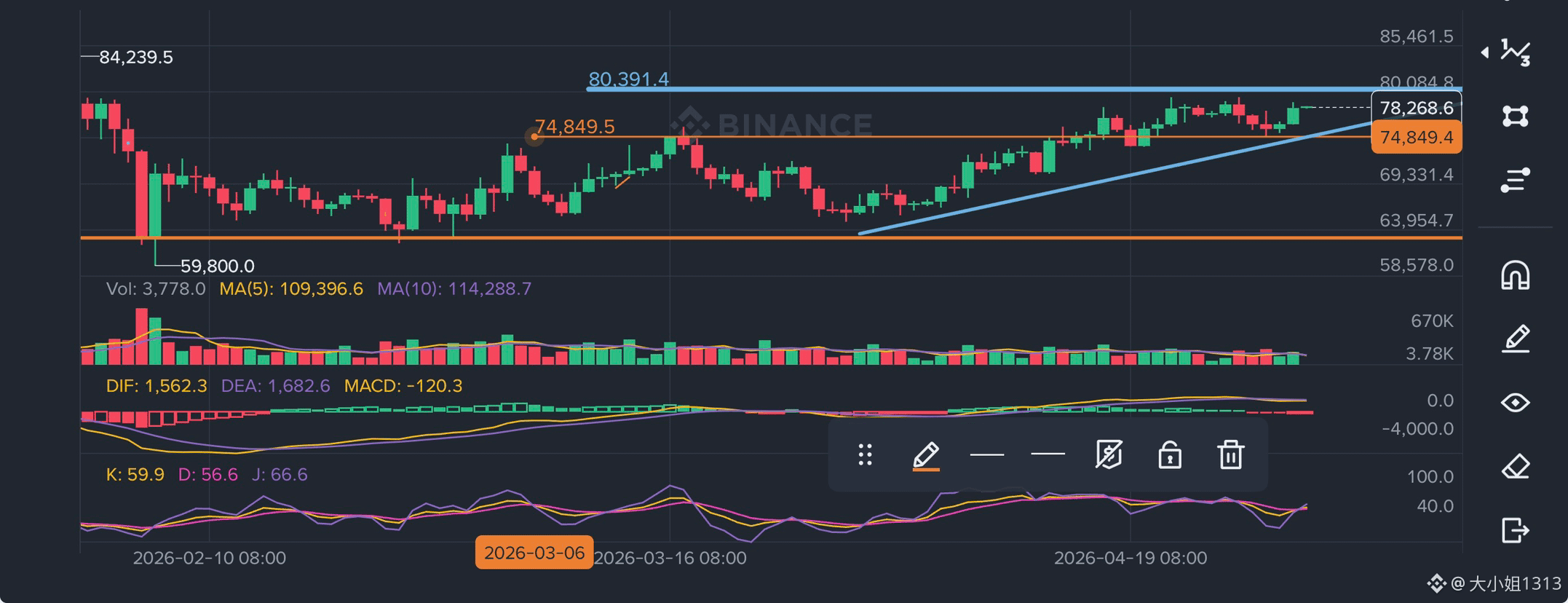Click the orange 74,849.4 price label

tap(1417, 138)
